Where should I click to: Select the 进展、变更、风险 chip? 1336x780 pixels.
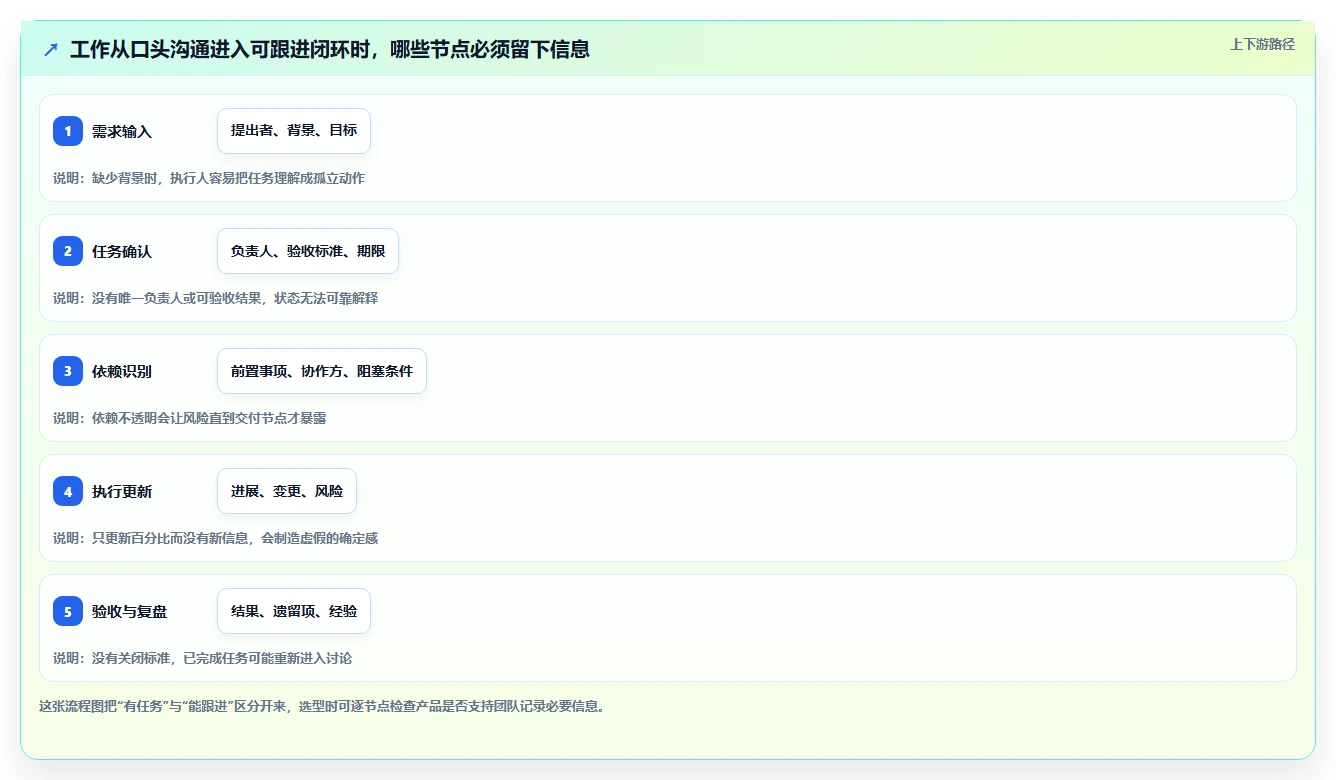[x=287, y=491]
